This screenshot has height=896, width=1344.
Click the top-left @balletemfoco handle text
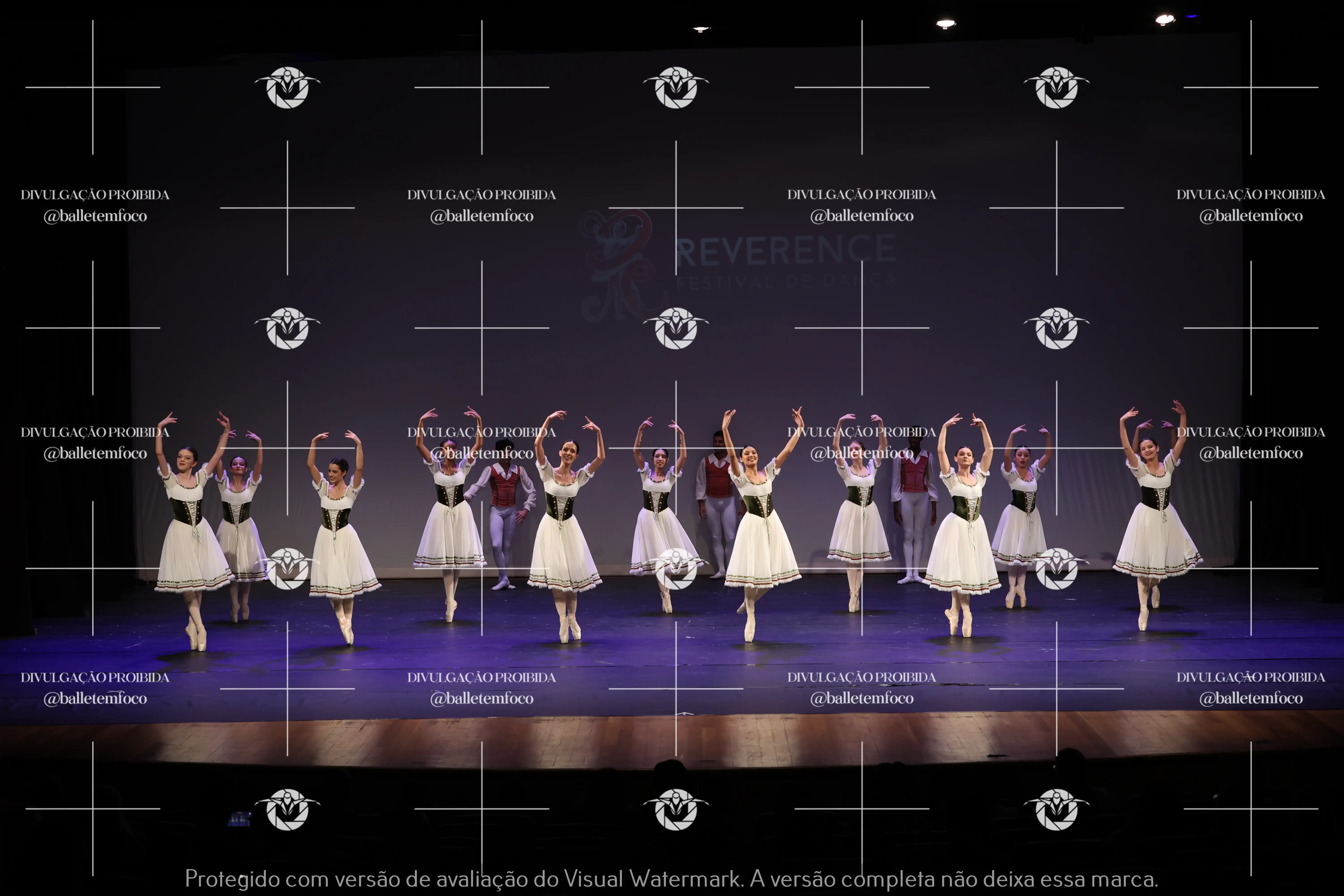coord(95,216)
